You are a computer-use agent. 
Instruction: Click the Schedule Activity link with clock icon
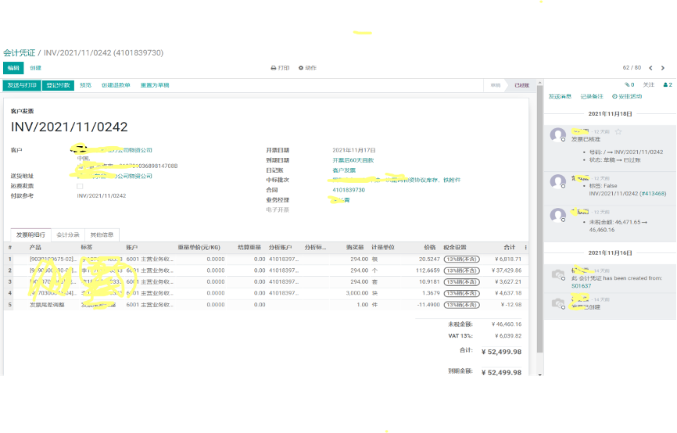point(627,96)
